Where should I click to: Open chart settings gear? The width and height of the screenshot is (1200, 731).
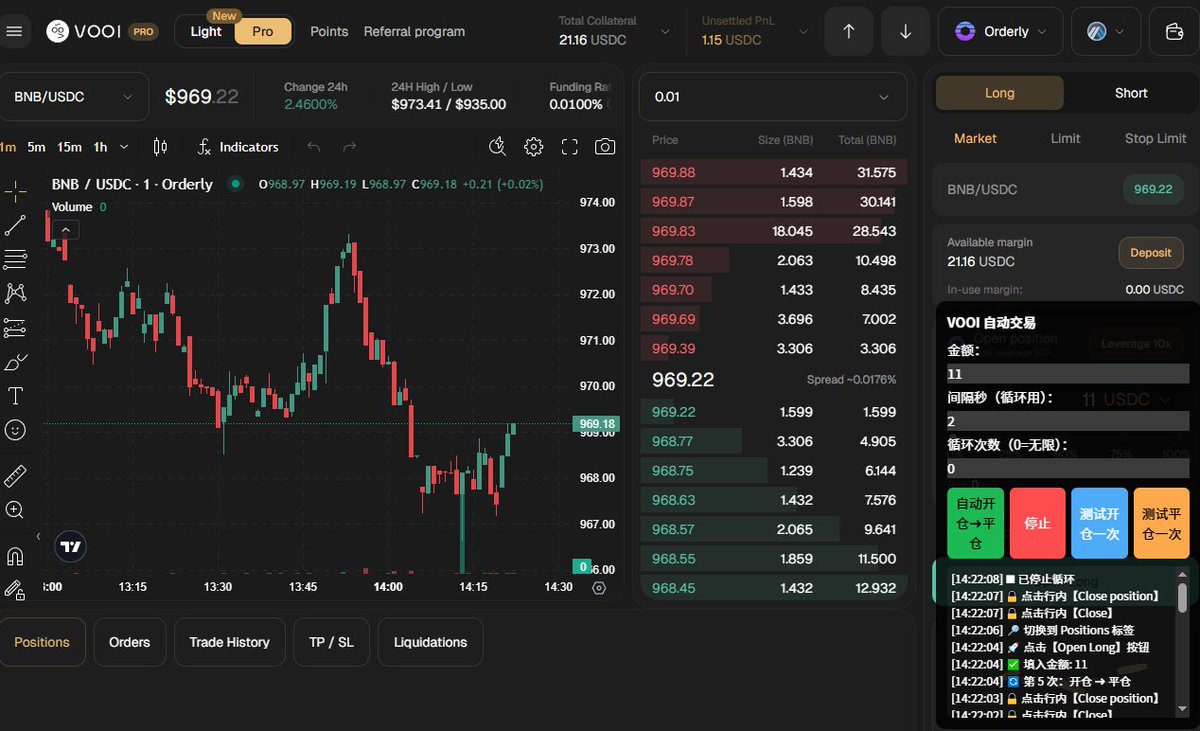coord(534,147)
